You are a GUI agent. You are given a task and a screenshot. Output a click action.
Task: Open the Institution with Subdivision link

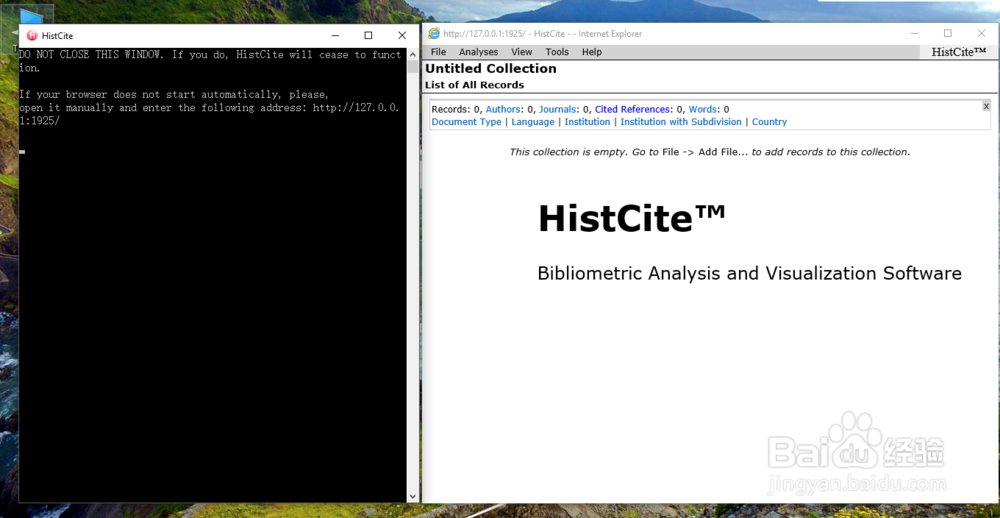[x=680, y=122]
